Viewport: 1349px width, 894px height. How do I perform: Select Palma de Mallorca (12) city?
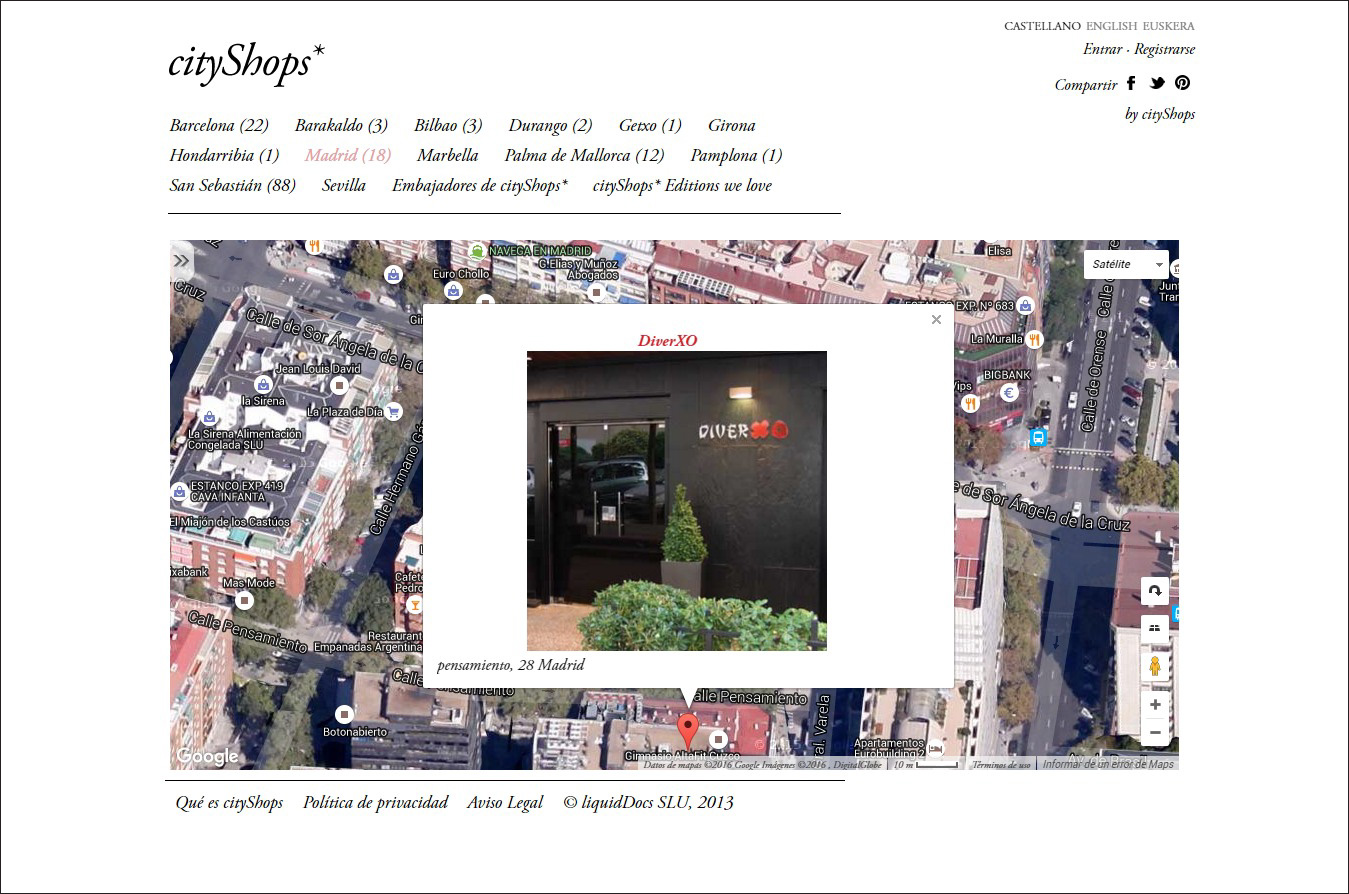coord(584,155)
